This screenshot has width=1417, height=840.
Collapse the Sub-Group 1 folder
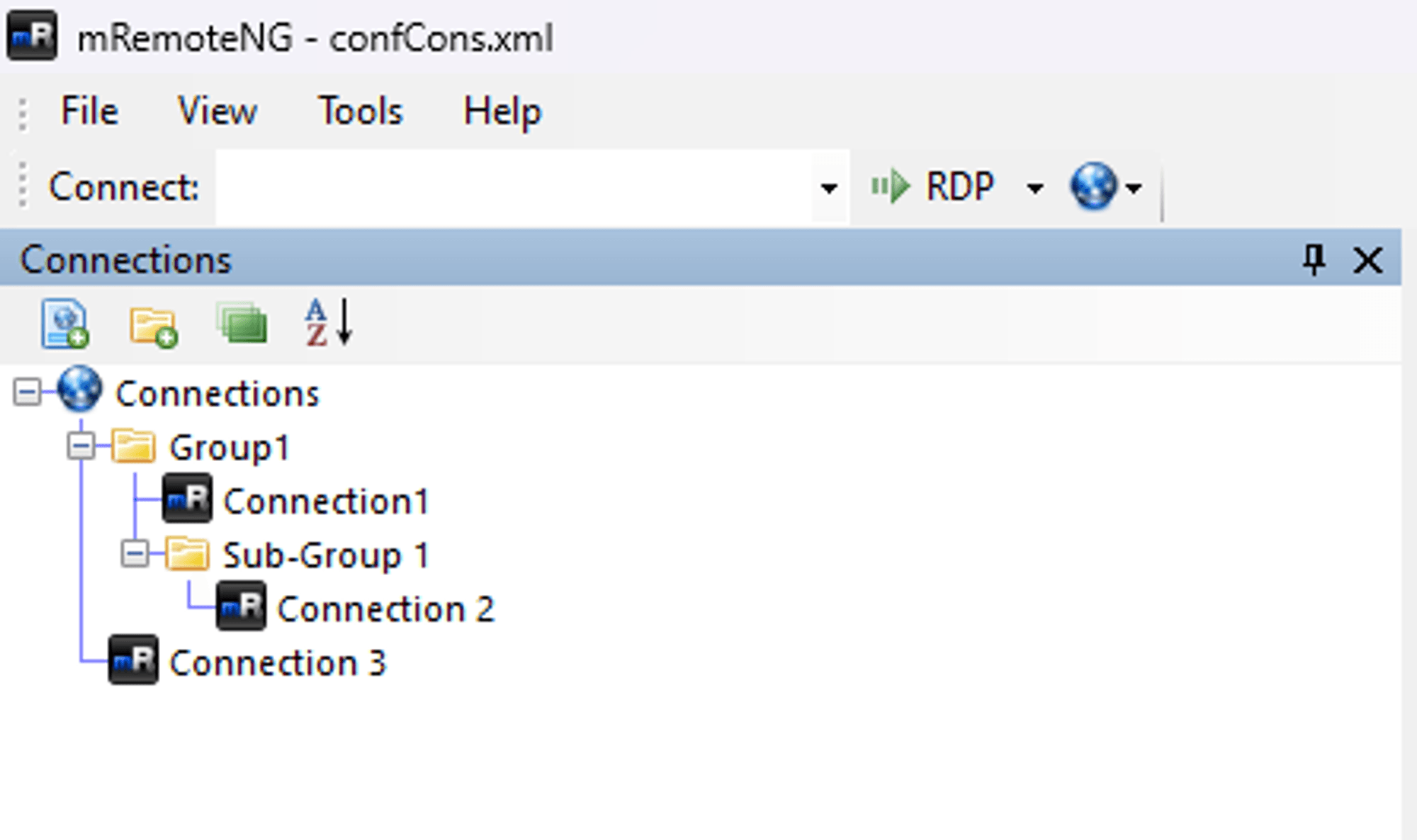coord(135,554)
